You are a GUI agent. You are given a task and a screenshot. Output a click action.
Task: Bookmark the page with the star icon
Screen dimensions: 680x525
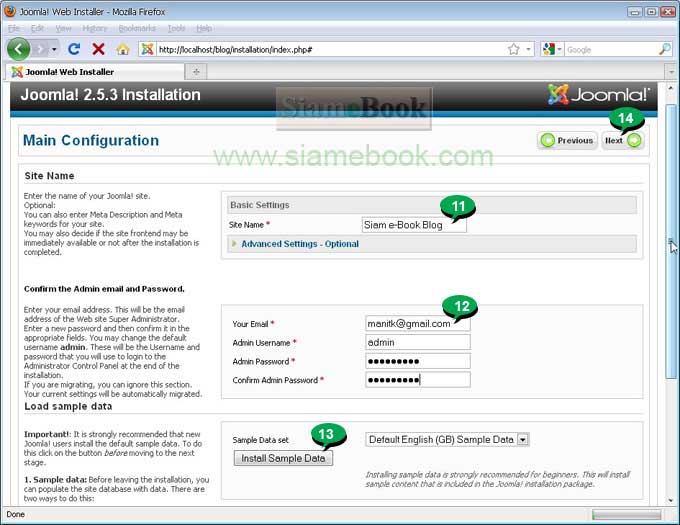tap(513, 49)
